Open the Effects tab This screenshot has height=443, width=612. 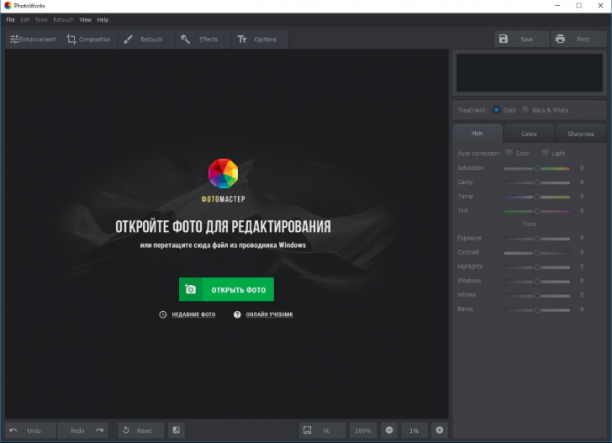(202, 39)
